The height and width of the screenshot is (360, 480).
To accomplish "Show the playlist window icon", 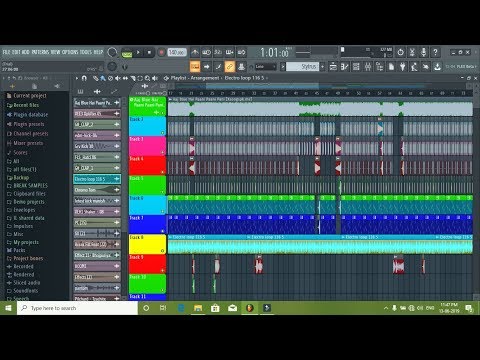I will coord(333,67).
